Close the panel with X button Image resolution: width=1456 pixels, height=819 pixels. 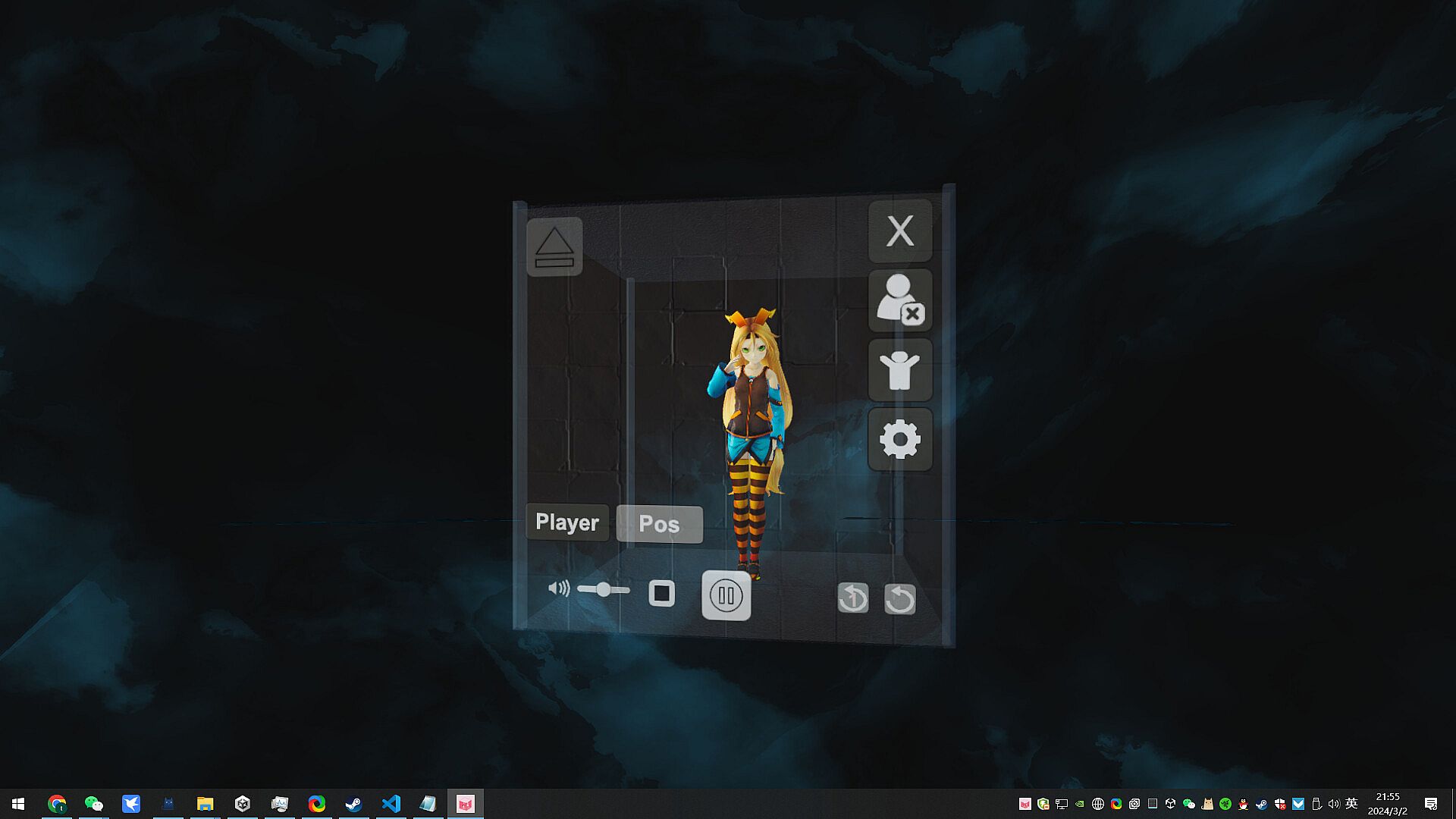click(900, 231)
